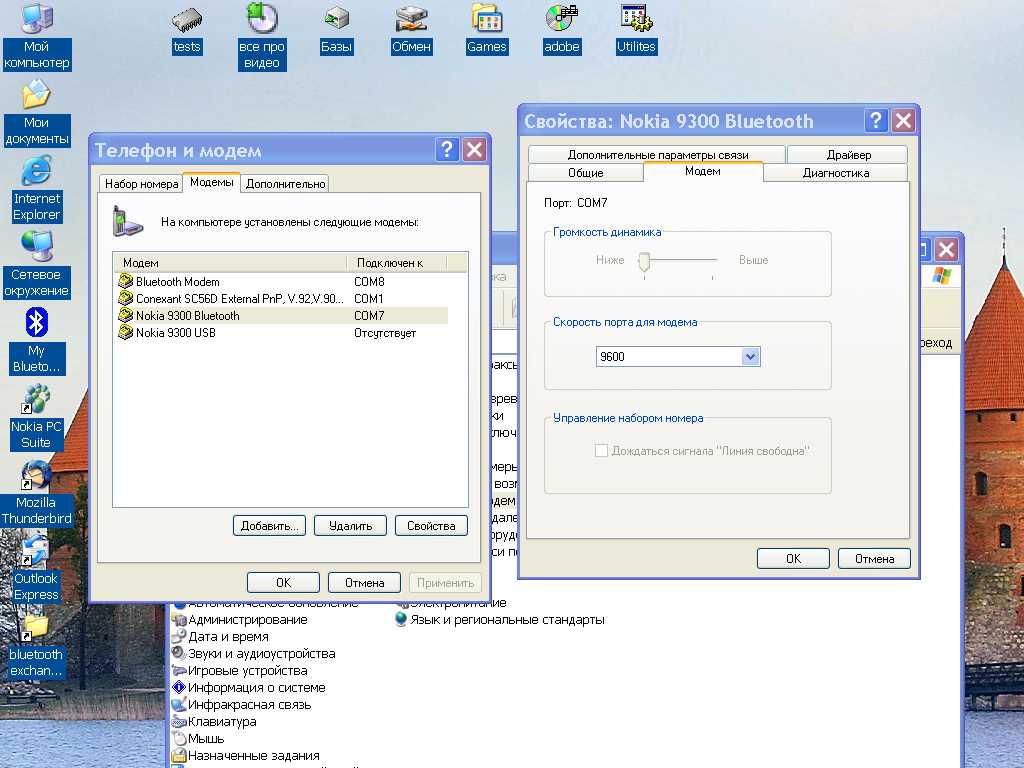This screenshot has width=1024, height=768.
Task: Click Отмена in Телефон и модем
Action: click(364, 583)
